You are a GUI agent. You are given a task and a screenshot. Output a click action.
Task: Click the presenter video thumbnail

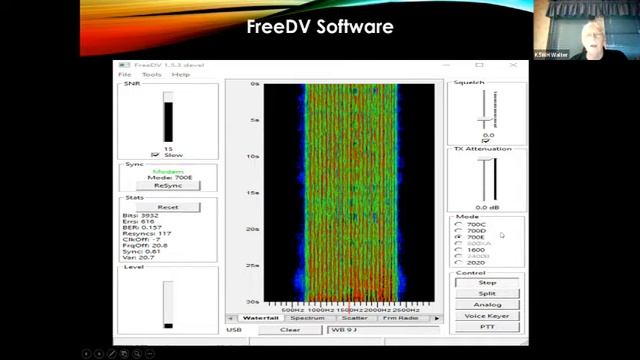coord(587,30)
